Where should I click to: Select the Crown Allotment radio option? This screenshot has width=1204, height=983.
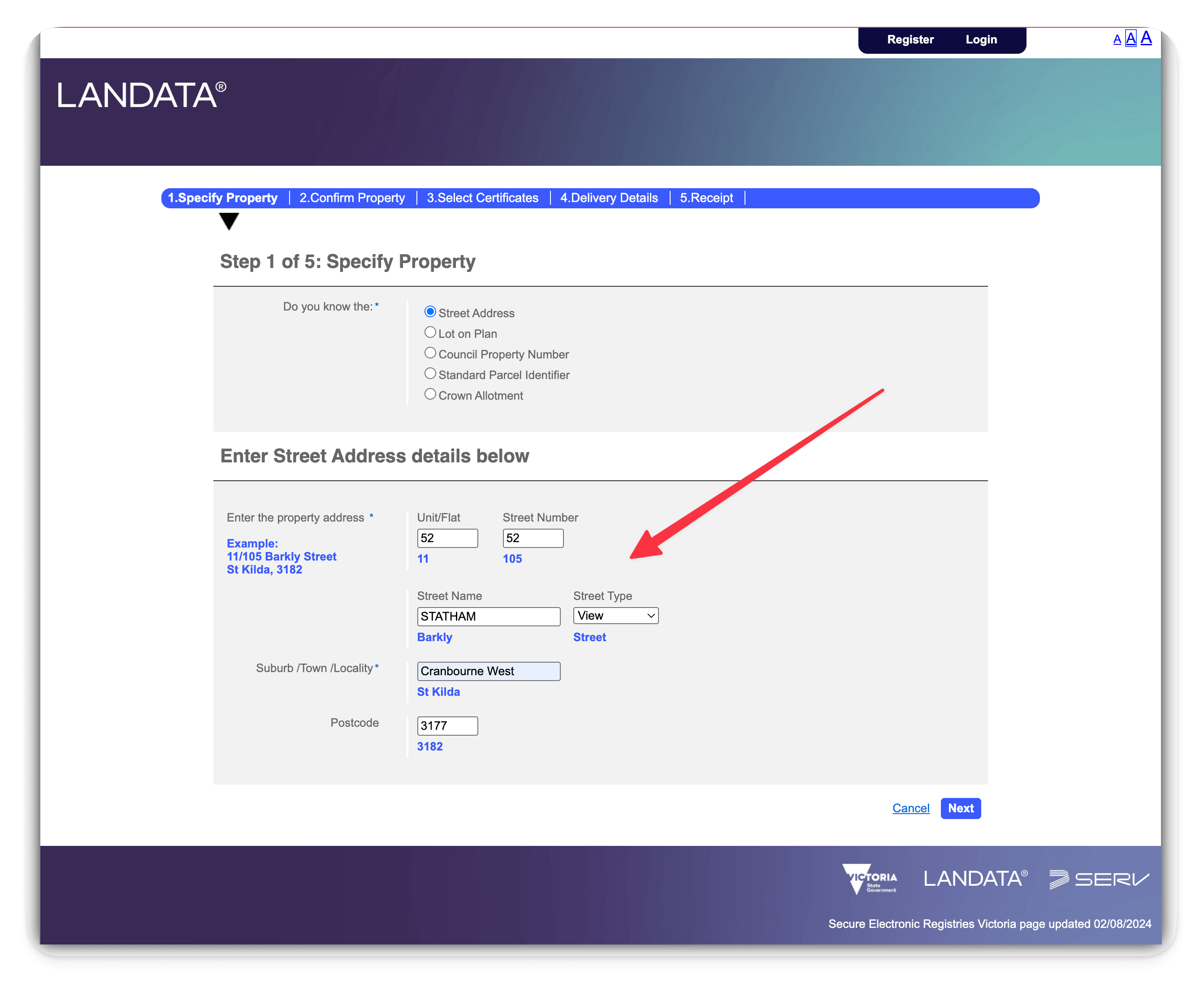tap(430, 394)
